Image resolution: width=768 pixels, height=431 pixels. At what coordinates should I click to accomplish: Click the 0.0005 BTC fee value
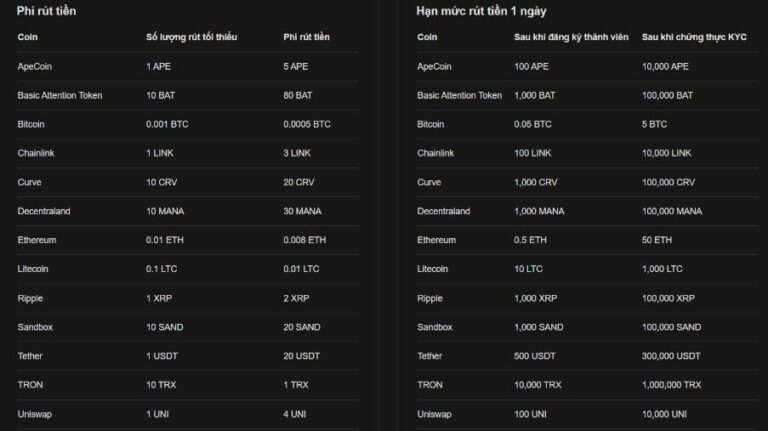coord(307,124)
